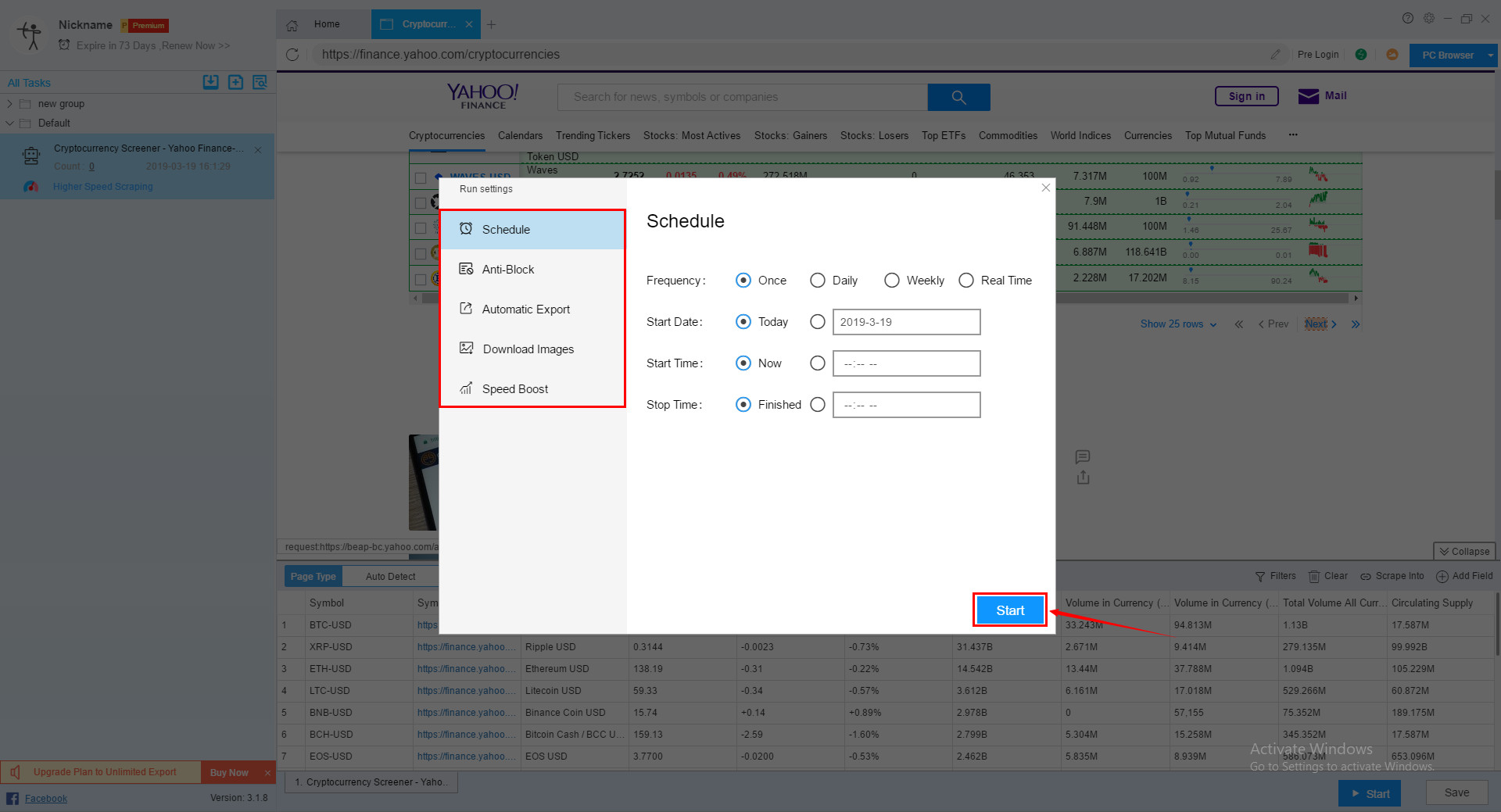Click the green status icon near Pre Login
Image resolution: width=1501 pixels, height=812 pixels.
(1361, 55)
